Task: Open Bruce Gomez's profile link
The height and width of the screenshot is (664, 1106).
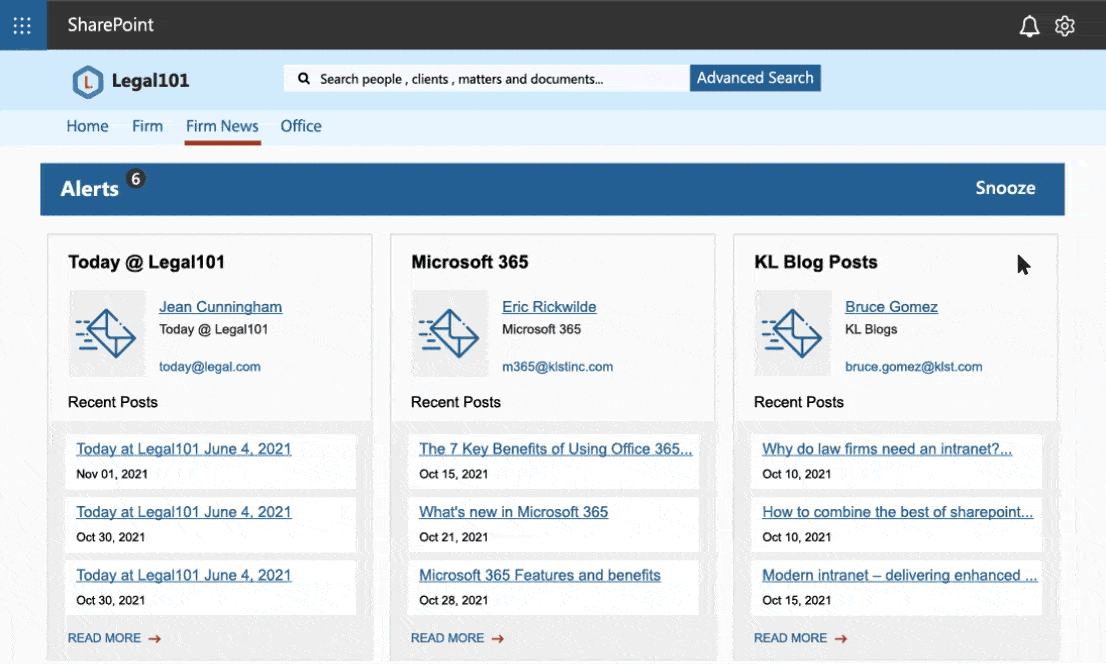Action: point(892,307)
